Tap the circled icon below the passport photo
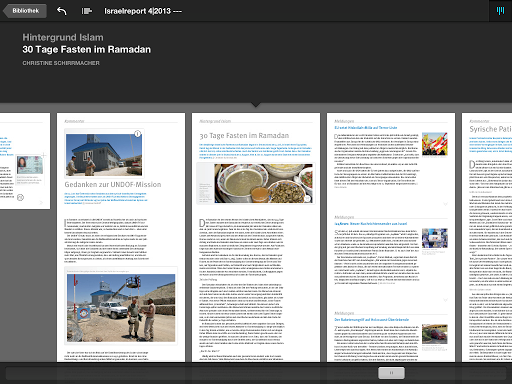Image resolution: width=512 pixels, height=384 pixels. [x=20, y=198]
